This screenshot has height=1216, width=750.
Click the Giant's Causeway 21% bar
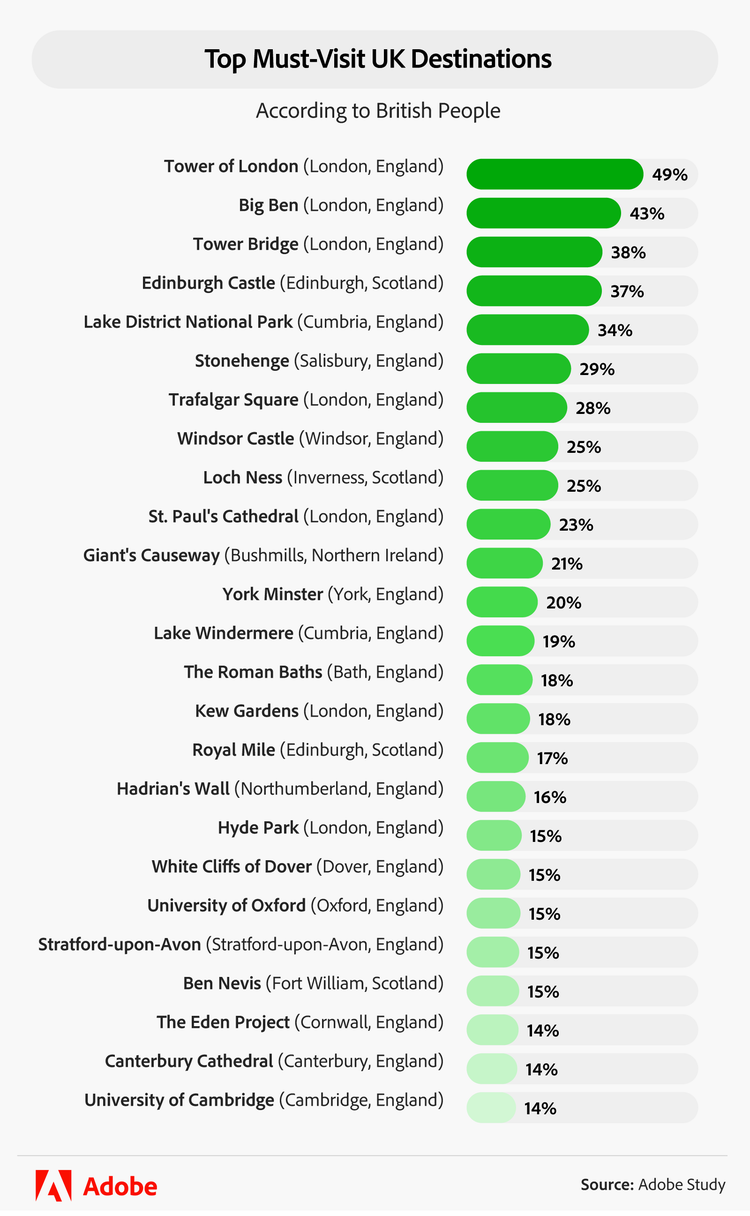point(505,564)
